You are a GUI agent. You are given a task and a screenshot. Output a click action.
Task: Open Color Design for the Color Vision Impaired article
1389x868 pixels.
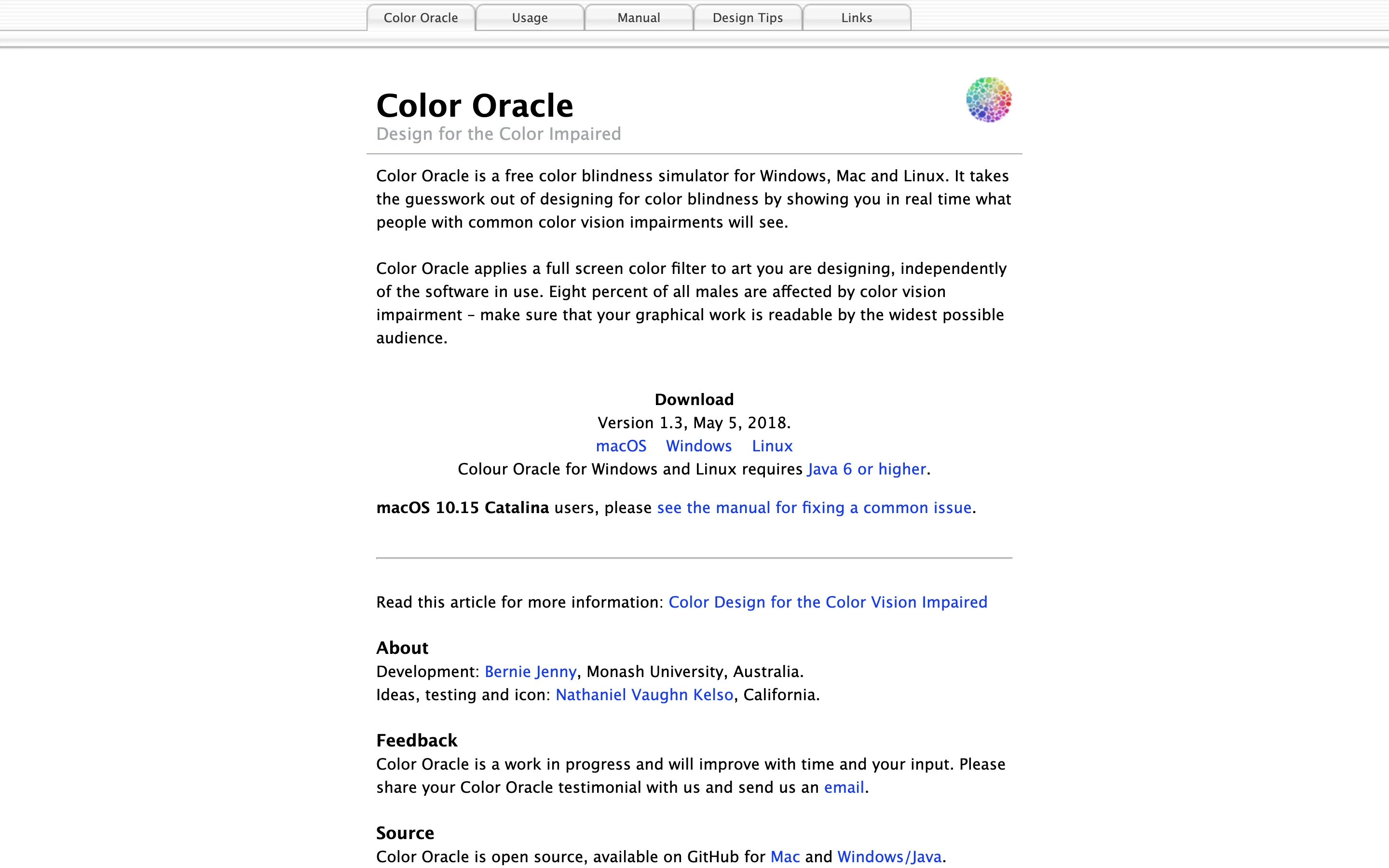pyautogui.click(x=828, y=602)
